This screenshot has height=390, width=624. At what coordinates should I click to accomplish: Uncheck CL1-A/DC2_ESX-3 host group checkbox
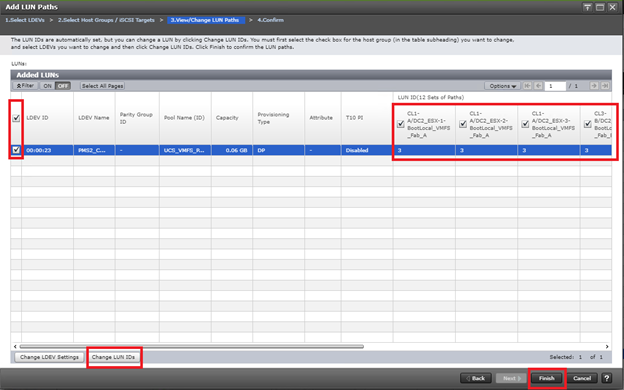(525, 124)
